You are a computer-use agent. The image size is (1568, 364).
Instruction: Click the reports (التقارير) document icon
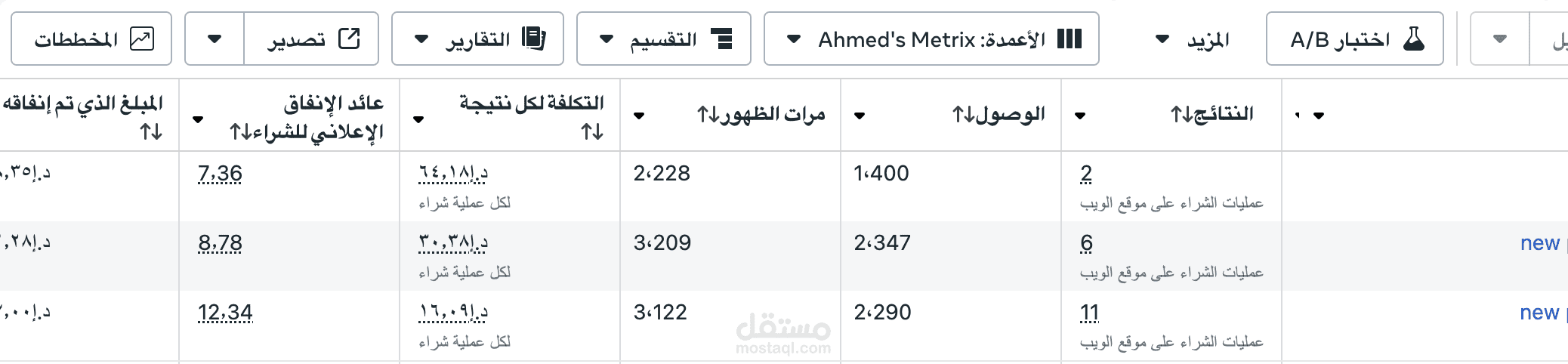pos(534,39)
